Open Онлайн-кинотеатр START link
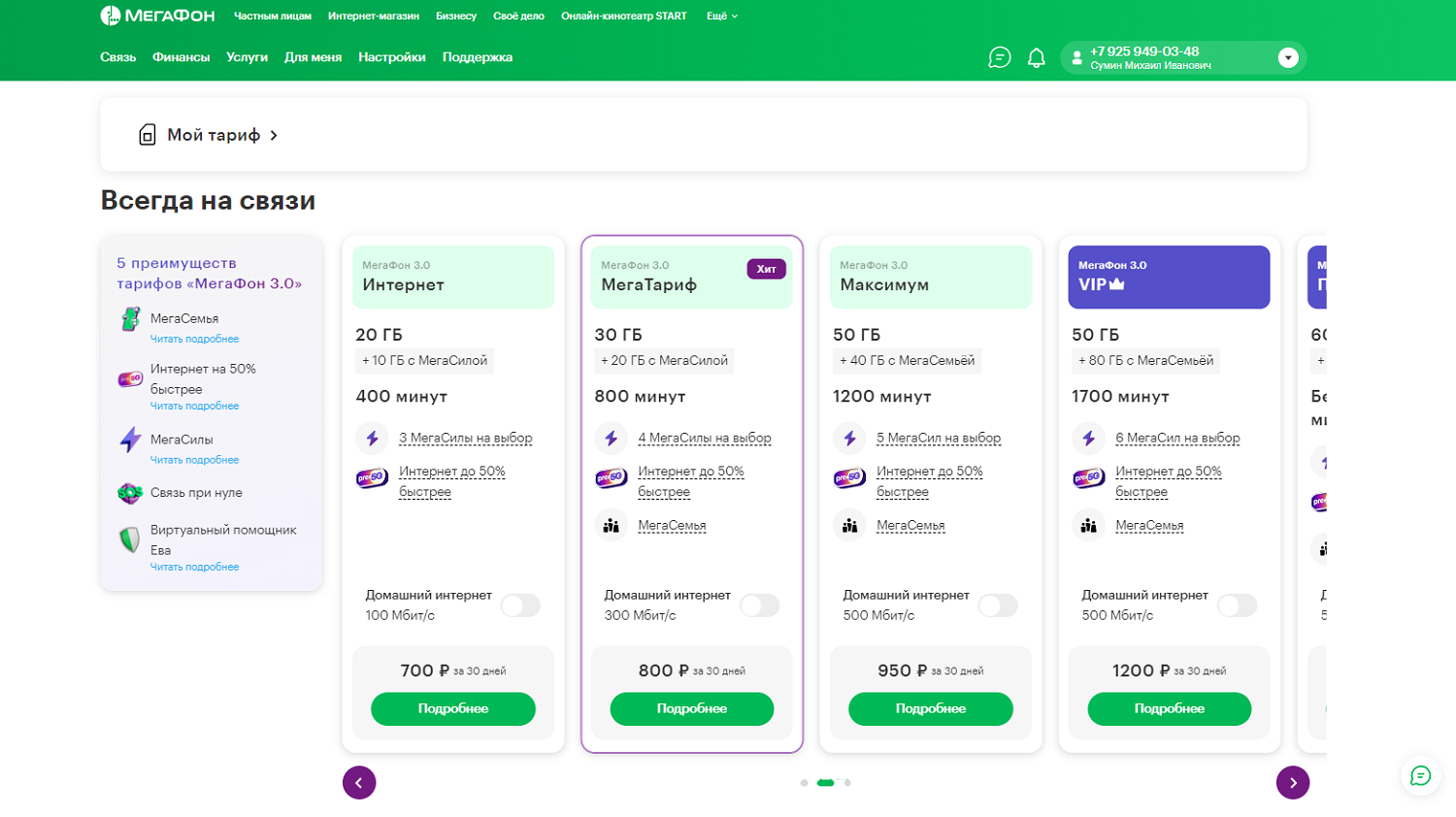The image size is (1456, 817). [x=623, y=16]
